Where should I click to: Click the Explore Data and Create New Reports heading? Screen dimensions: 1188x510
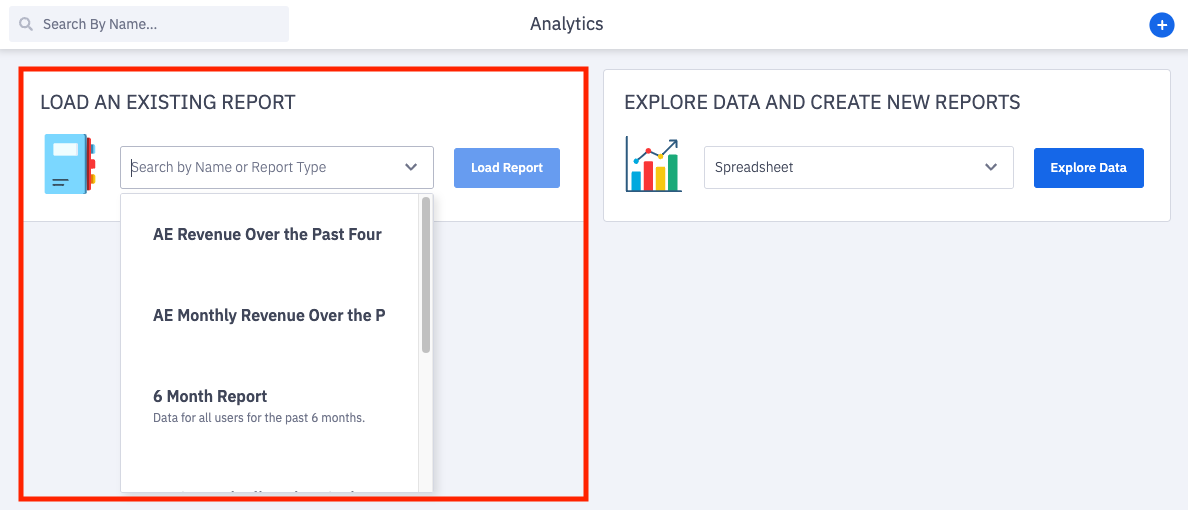[822, 102]
